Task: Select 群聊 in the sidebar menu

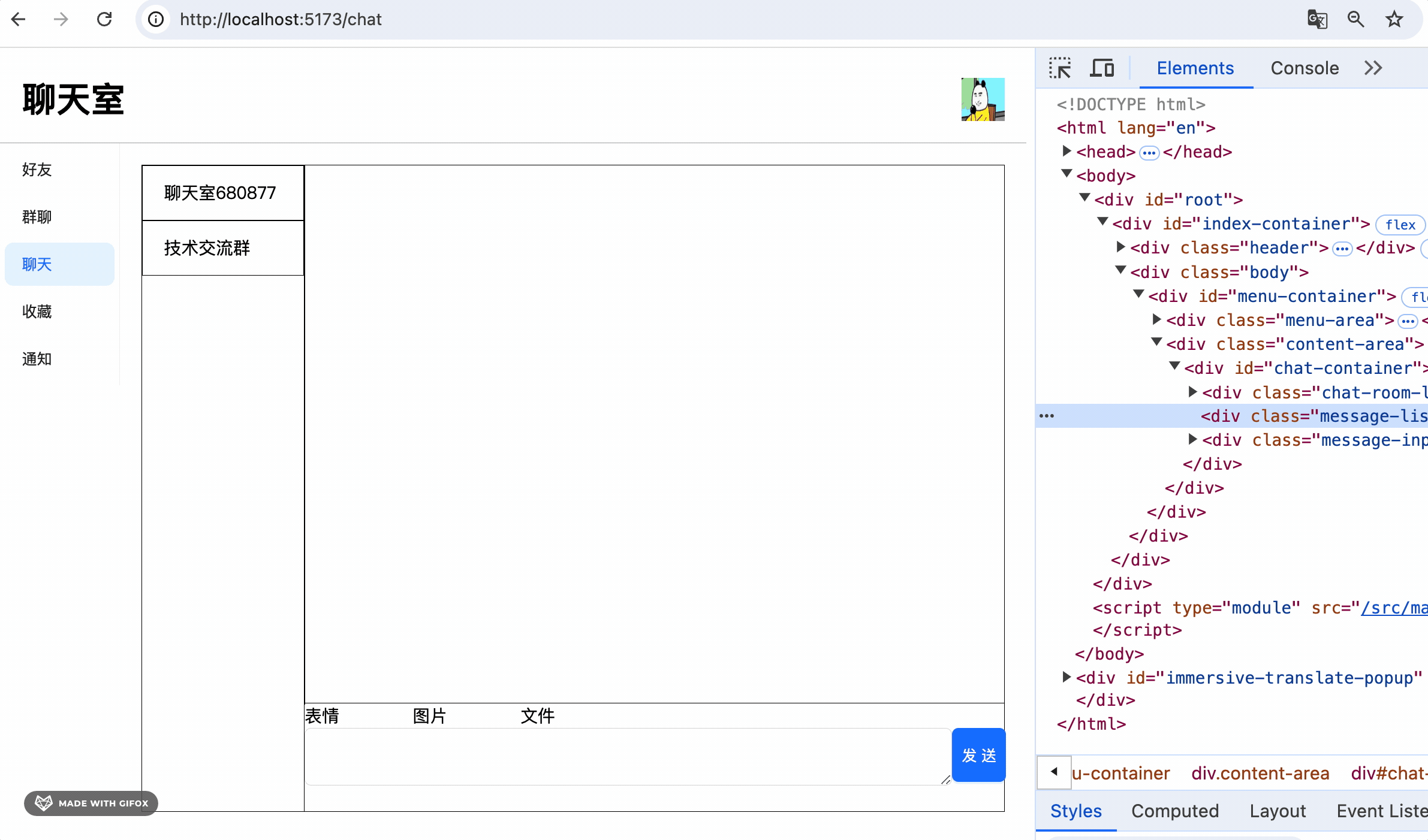Action: [37, 217]
